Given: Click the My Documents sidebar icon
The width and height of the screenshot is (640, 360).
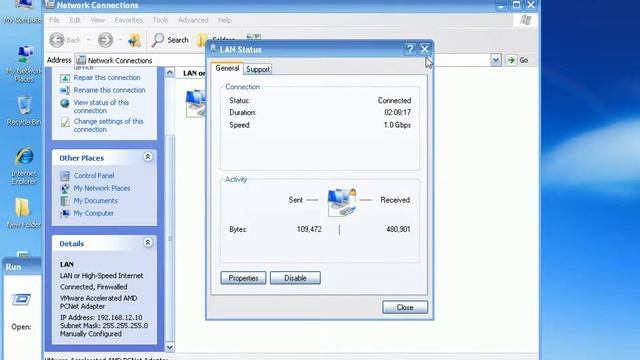Looking at the screenshot, I should coord(65,201).
